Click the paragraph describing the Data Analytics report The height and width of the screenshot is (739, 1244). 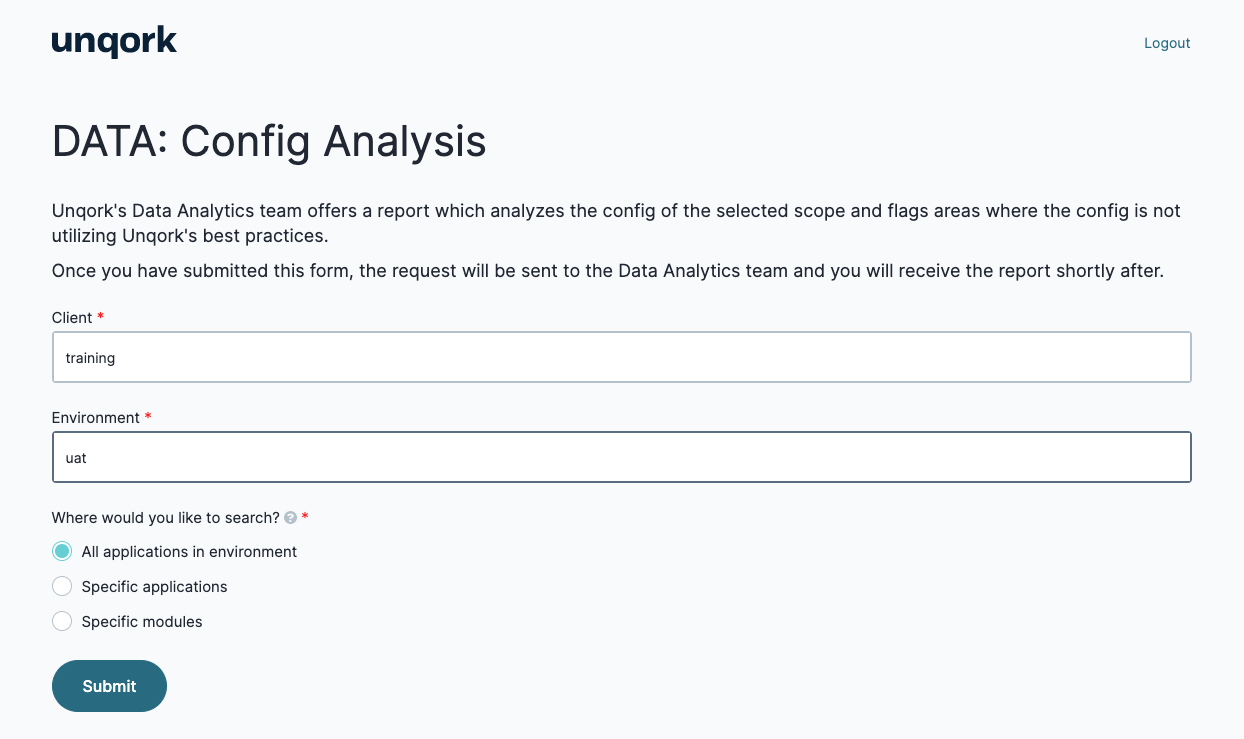pos(616,224)
